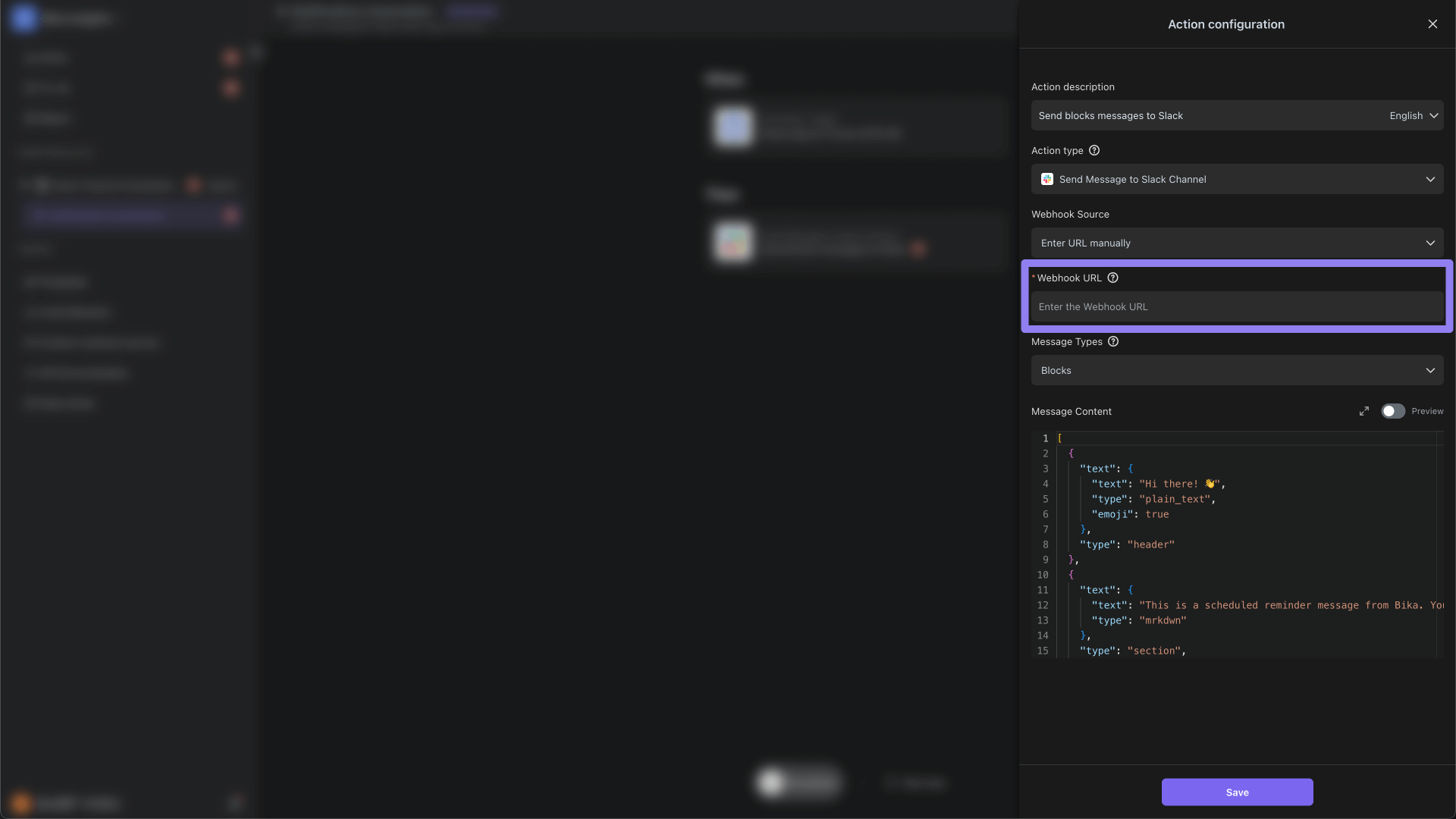The image size is (1456, 819).
Task: Click the close X icon on Action configuration panel
Action: (x=1433, y=24)
